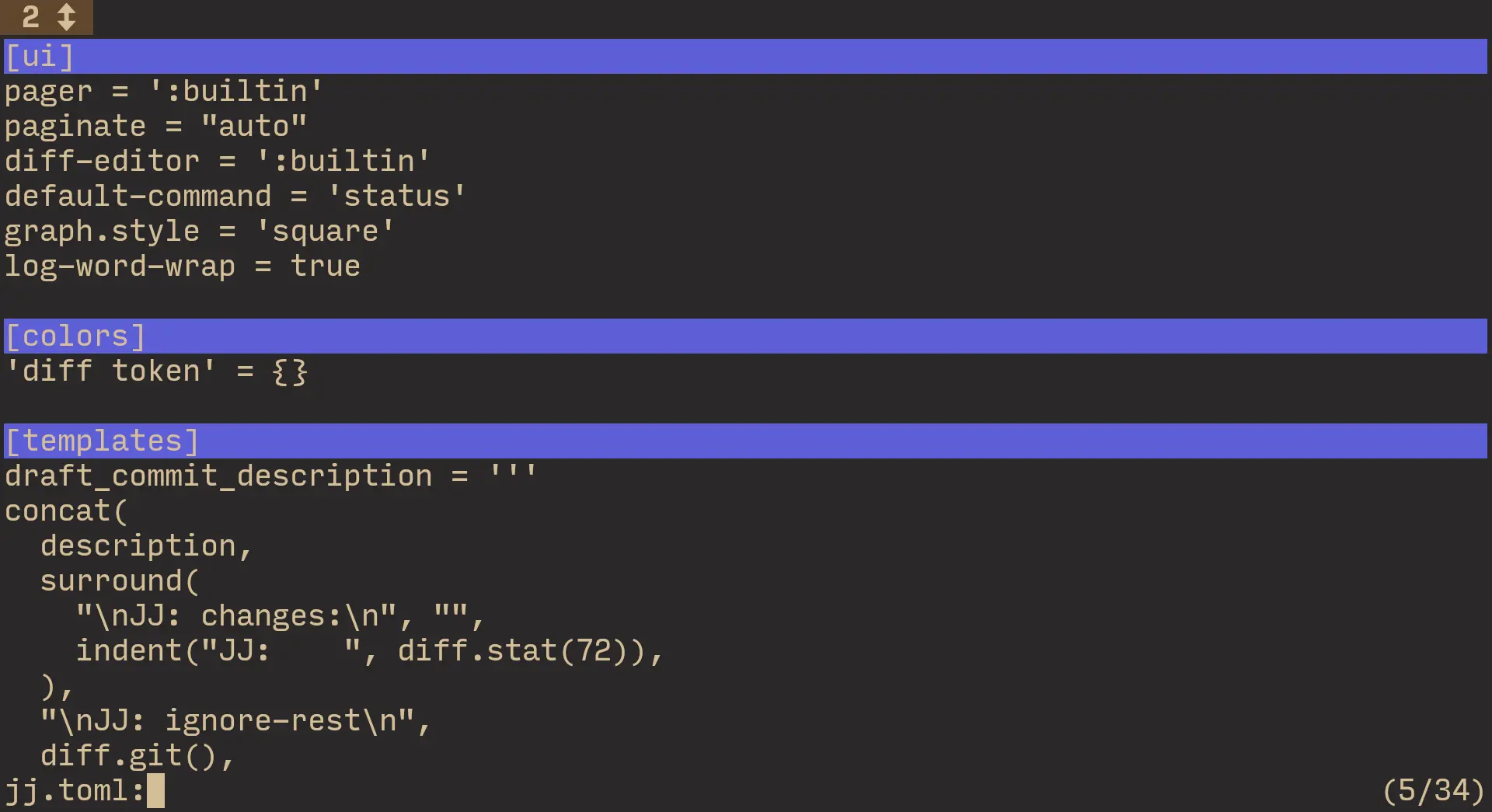Image resolution: width=1492 pixels, height=812 pixels.
Task: Click the ignore-rest string line
Action: tap(235, 721)
